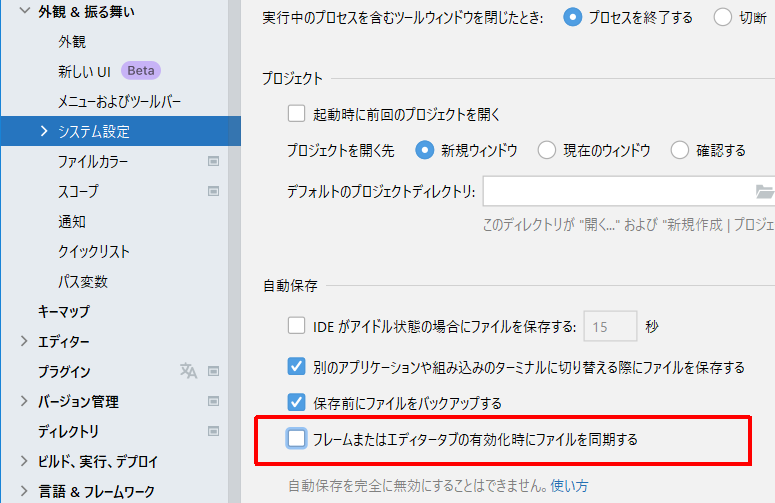Click the project settings icon beside バージョン管理
The height and width of the screenshot is (503, 775).
pyautogui.click(x=213, y=401)
